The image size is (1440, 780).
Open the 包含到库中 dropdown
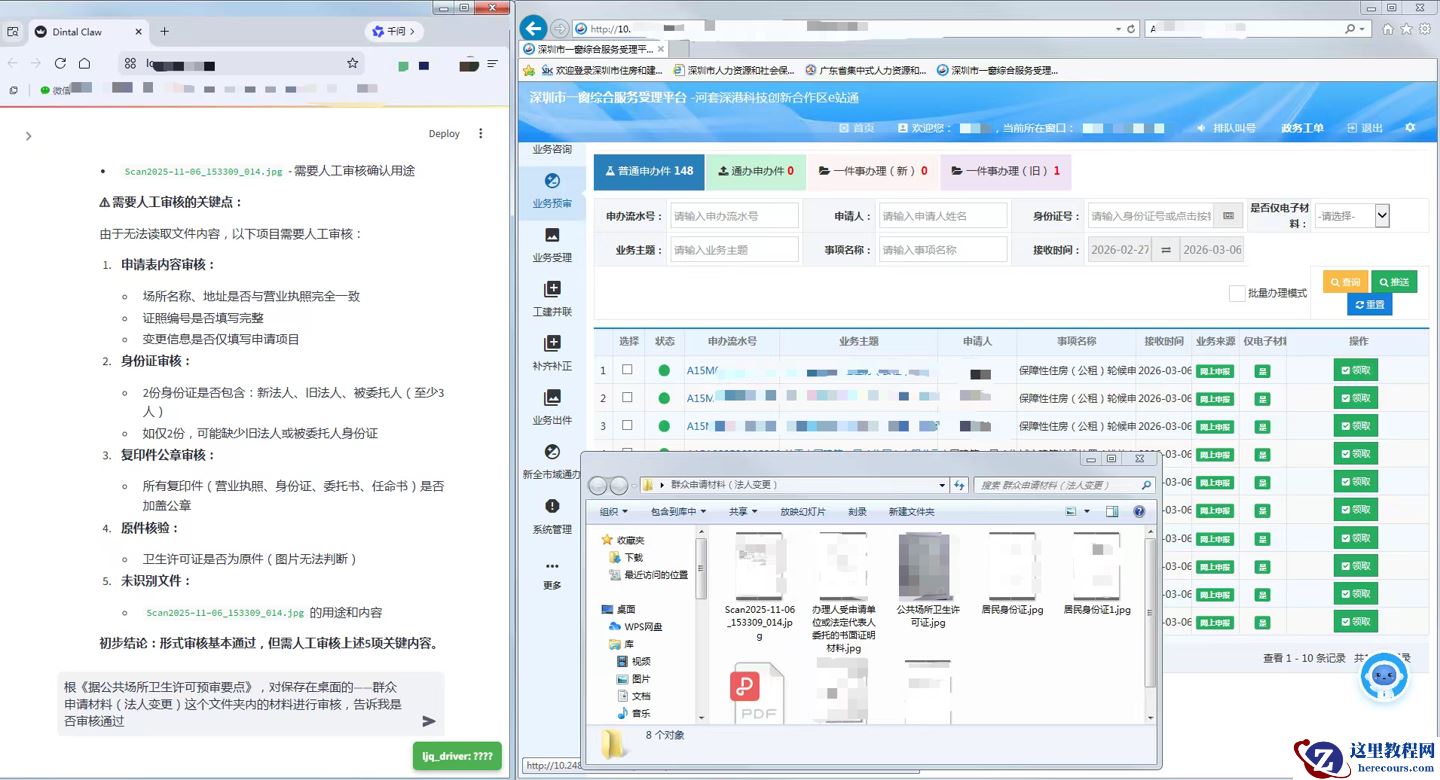[678, 512]
